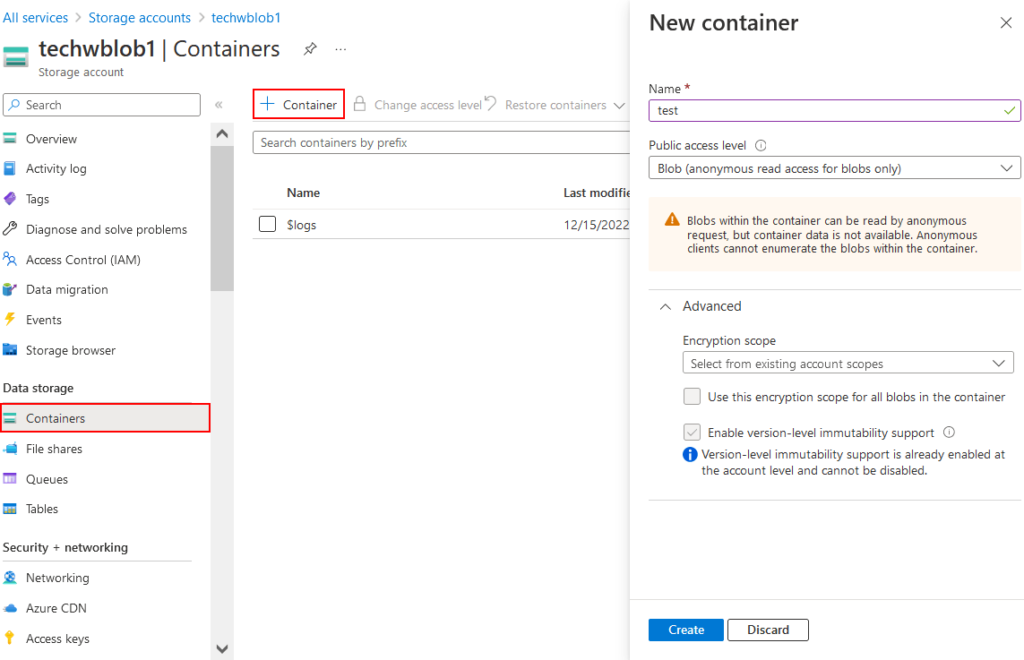Close the New container panel
This screenshot has height=660, width=1024.
tap(1006, 23)
